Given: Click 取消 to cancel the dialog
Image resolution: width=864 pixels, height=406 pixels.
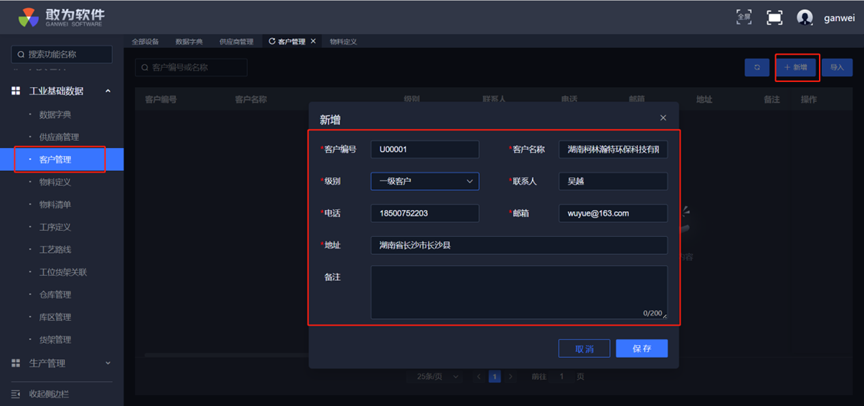Looking at the screenshot, I should pyautogui.click(x=584, y=349).
